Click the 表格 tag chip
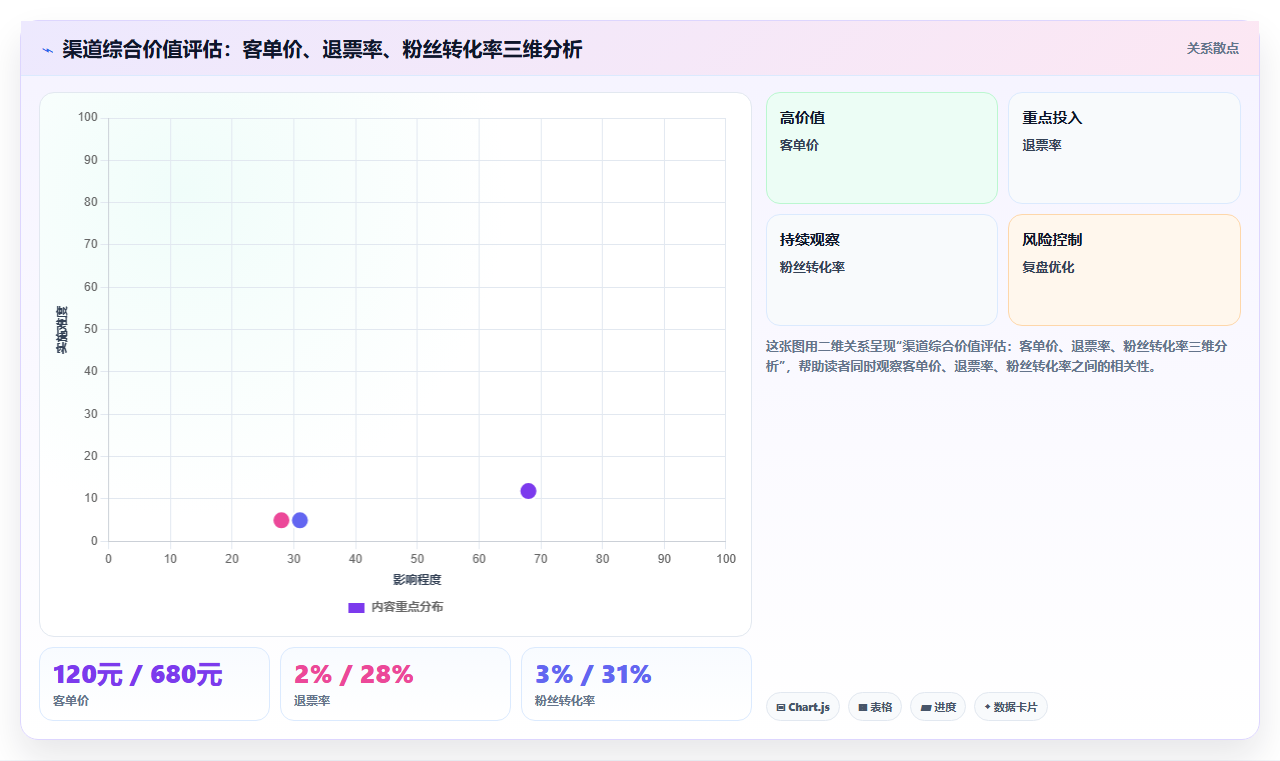The height and width of the screenshot is (761, 1280). [875, 707]
